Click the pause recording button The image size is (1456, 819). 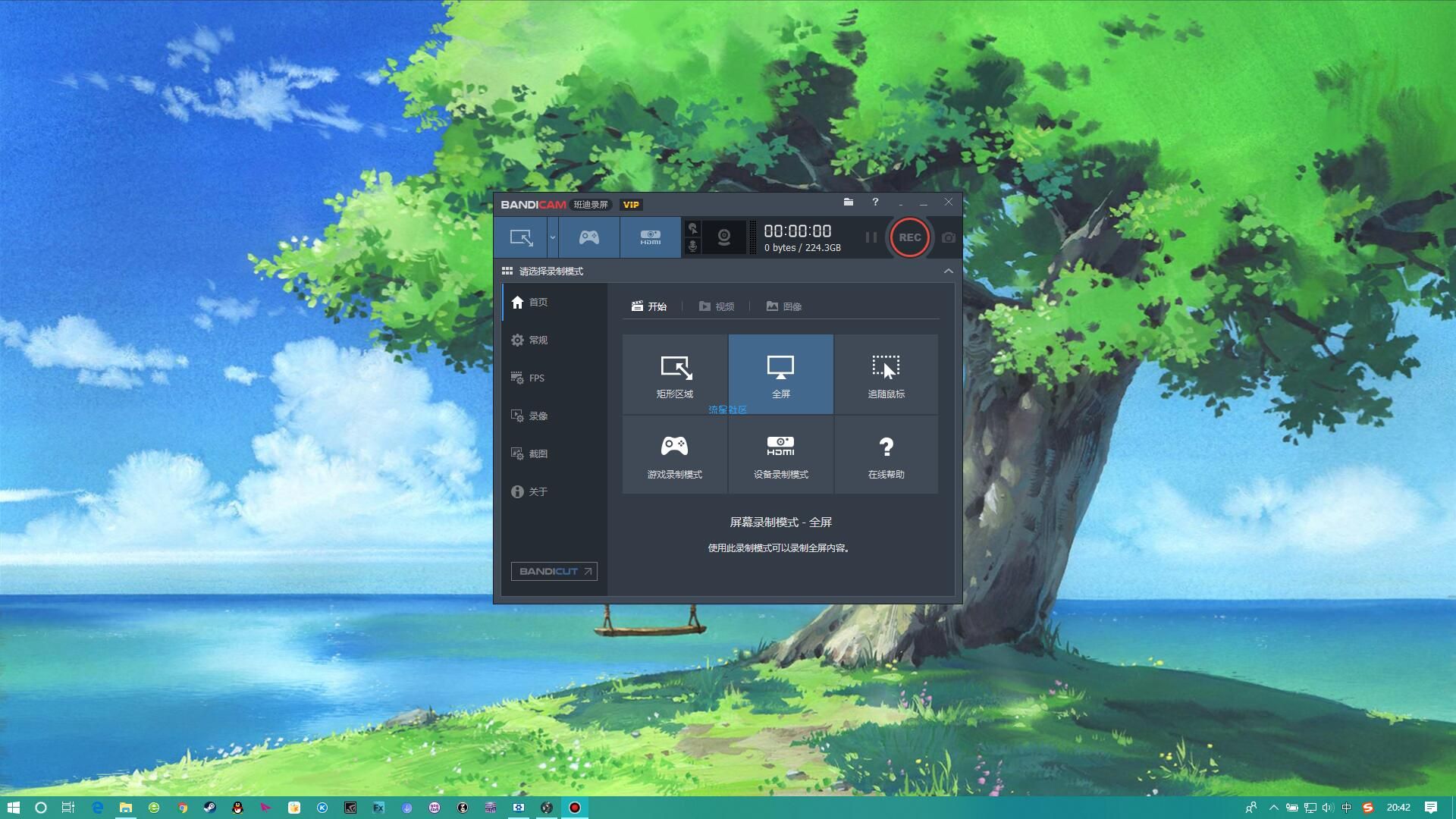point(871,237)
